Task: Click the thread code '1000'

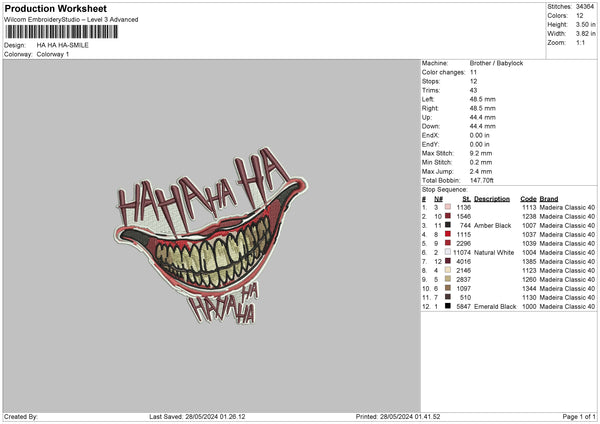Action: click(529, 306)
